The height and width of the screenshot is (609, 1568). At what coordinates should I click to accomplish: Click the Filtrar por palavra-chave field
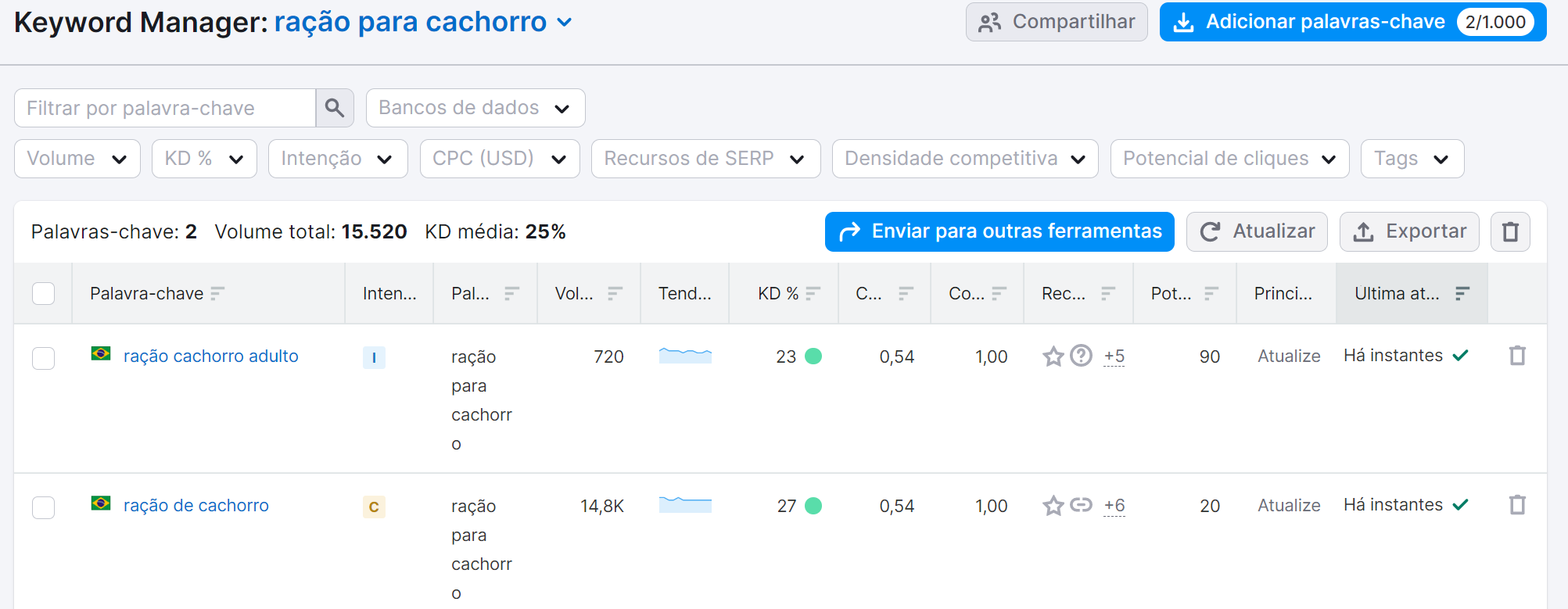coord(164,107)
